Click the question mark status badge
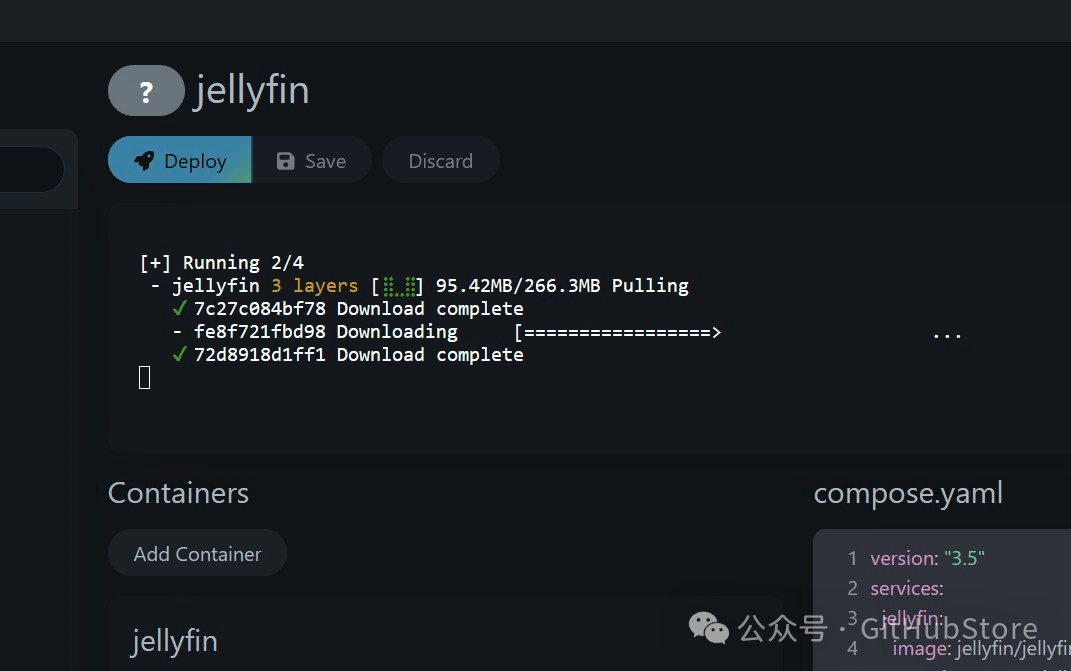 pyautogui.click(x=146, y=90)
